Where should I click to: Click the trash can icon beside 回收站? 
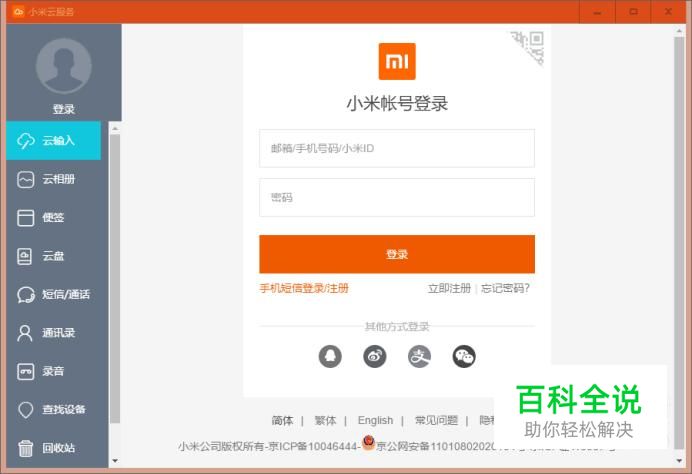click(26, 448)
